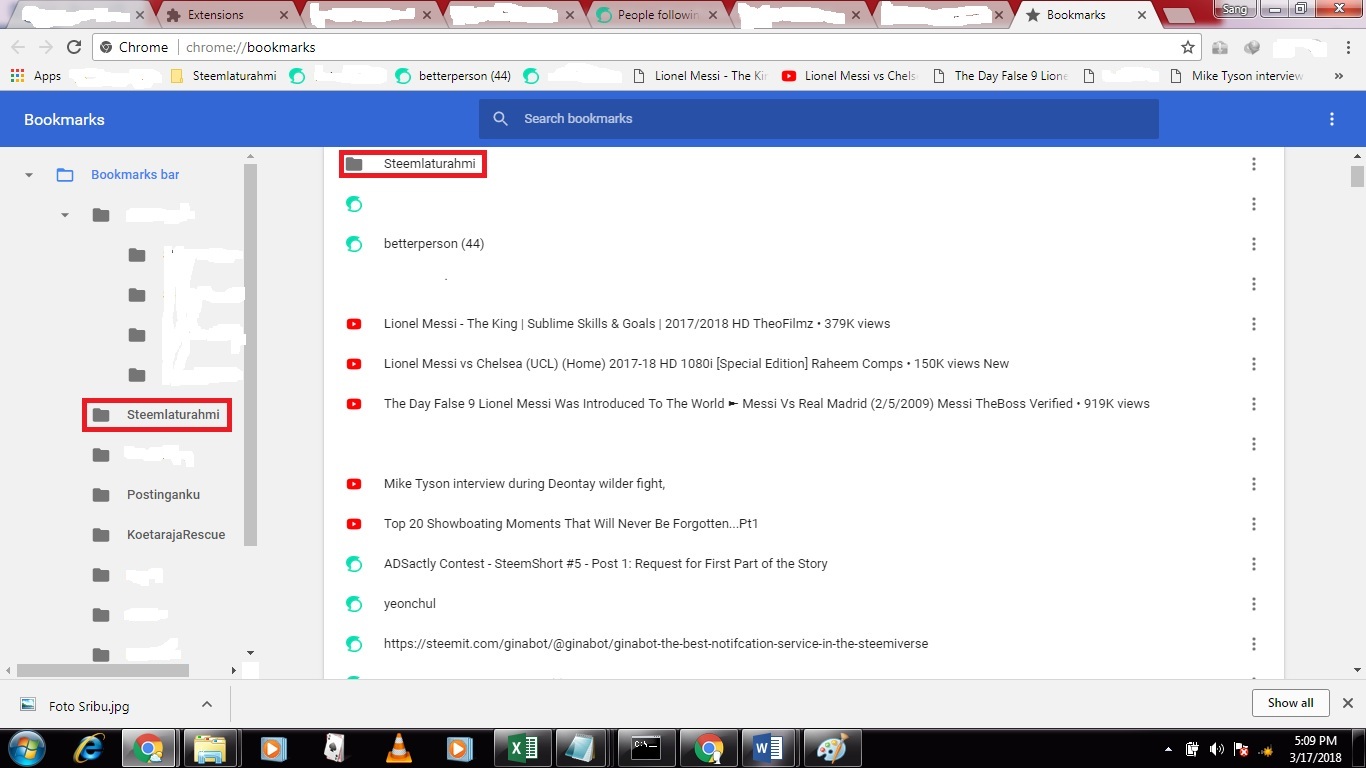Image resolution: width=1366 pixels, height=768 pixels.
Task: Click the YouTube icon next to Lionel Messi - The King
Action: tap(353, 324)
